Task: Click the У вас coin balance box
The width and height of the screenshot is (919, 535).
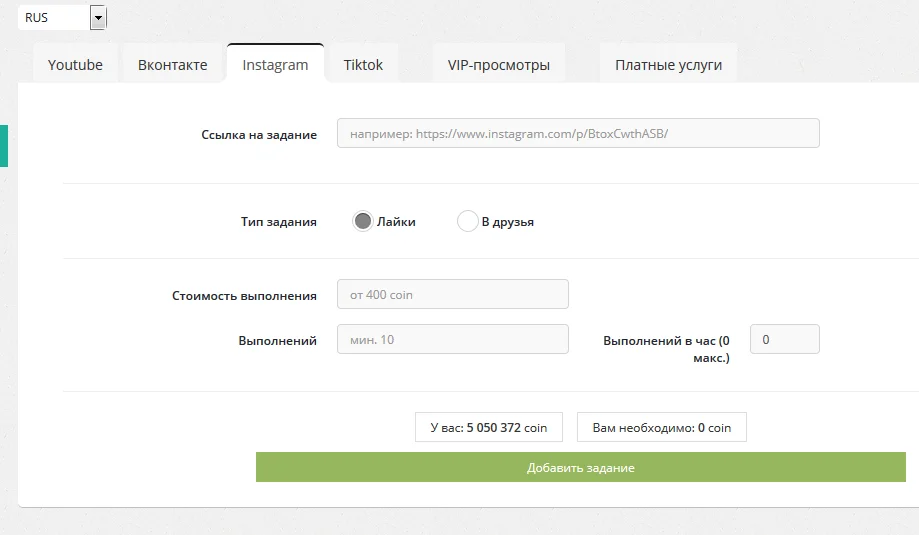Action: tap(489, 427)
